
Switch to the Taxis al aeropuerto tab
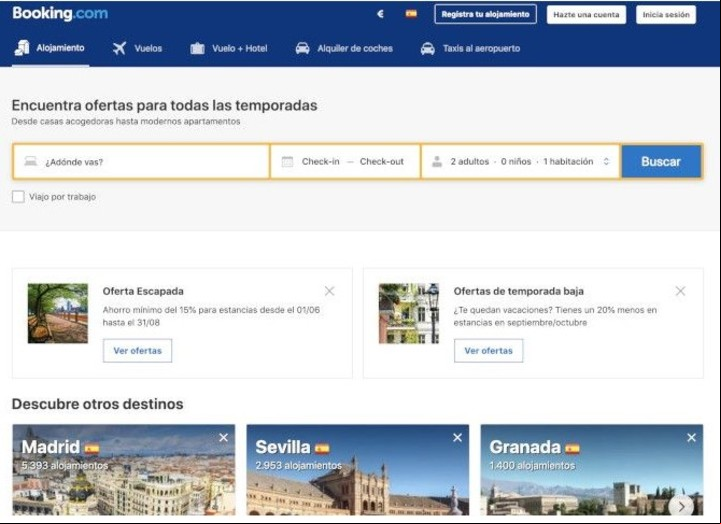pyautogui.click(x=470, y=48)
